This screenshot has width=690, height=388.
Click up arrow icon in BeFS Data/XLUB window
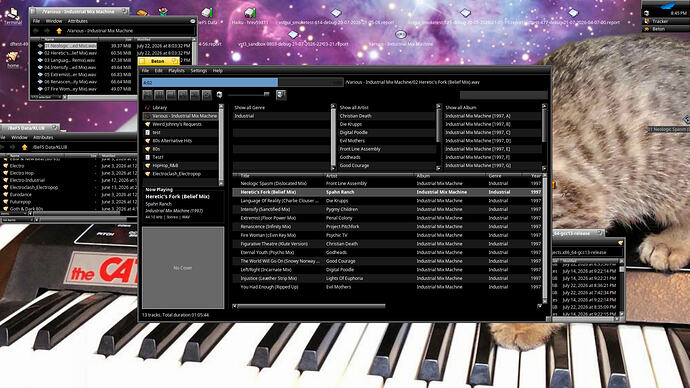(x=24, y=147)
